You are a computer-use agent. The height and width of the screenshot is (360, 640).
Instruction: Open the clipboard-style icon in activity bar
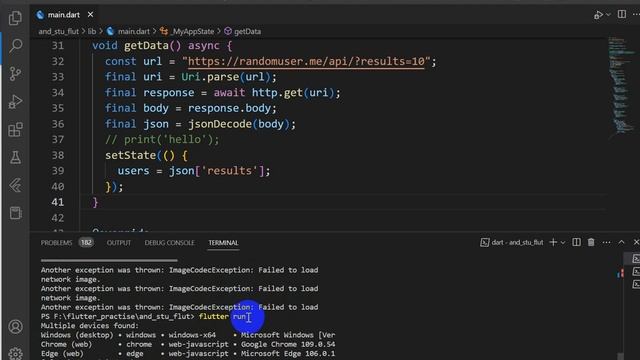tap(15, 213)
